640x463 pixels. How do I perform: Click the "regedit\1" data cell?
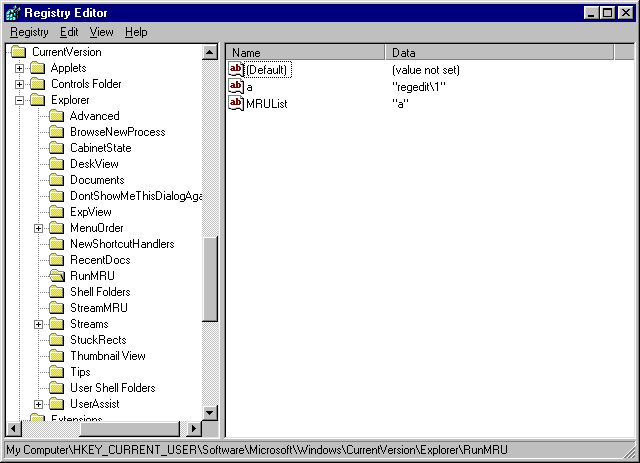419,87
